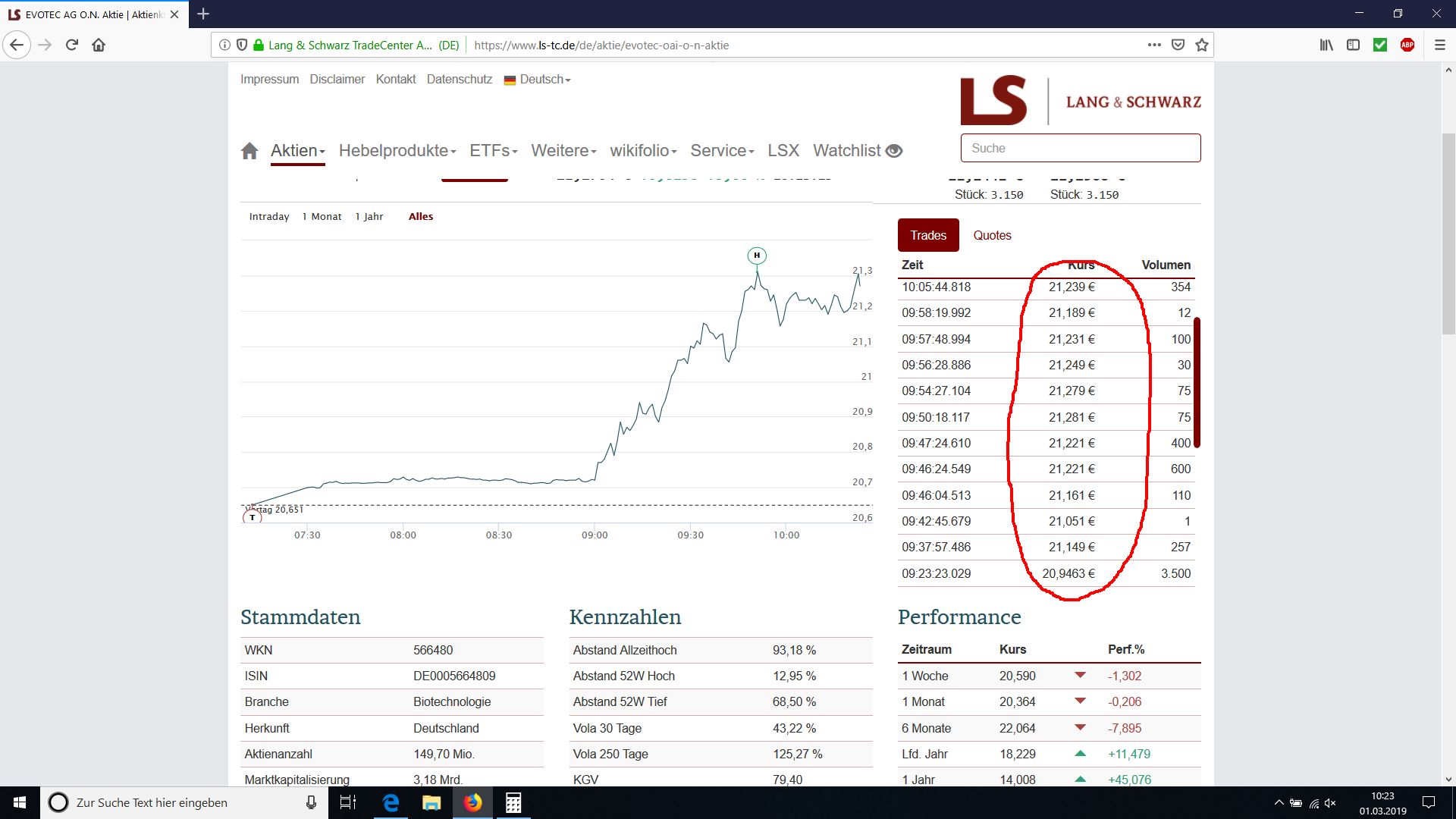The height and width of the screenshot is (819, 1456).
Task: Switch to the Quotes tab
Action: (992, 235)
